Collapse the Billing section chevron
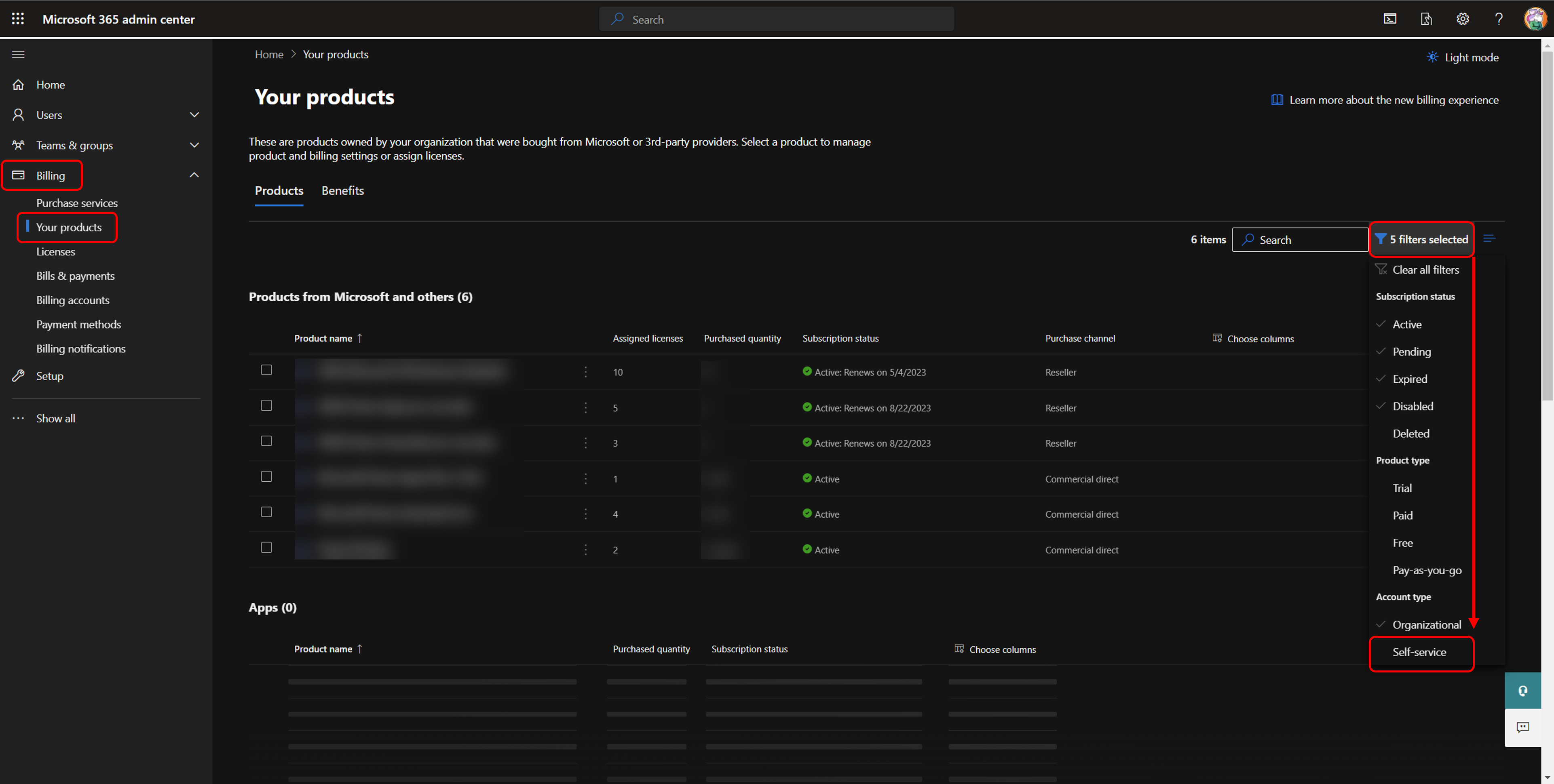Image resolution: width=1554 pixels, height=784 pixels. click(194, 175)
